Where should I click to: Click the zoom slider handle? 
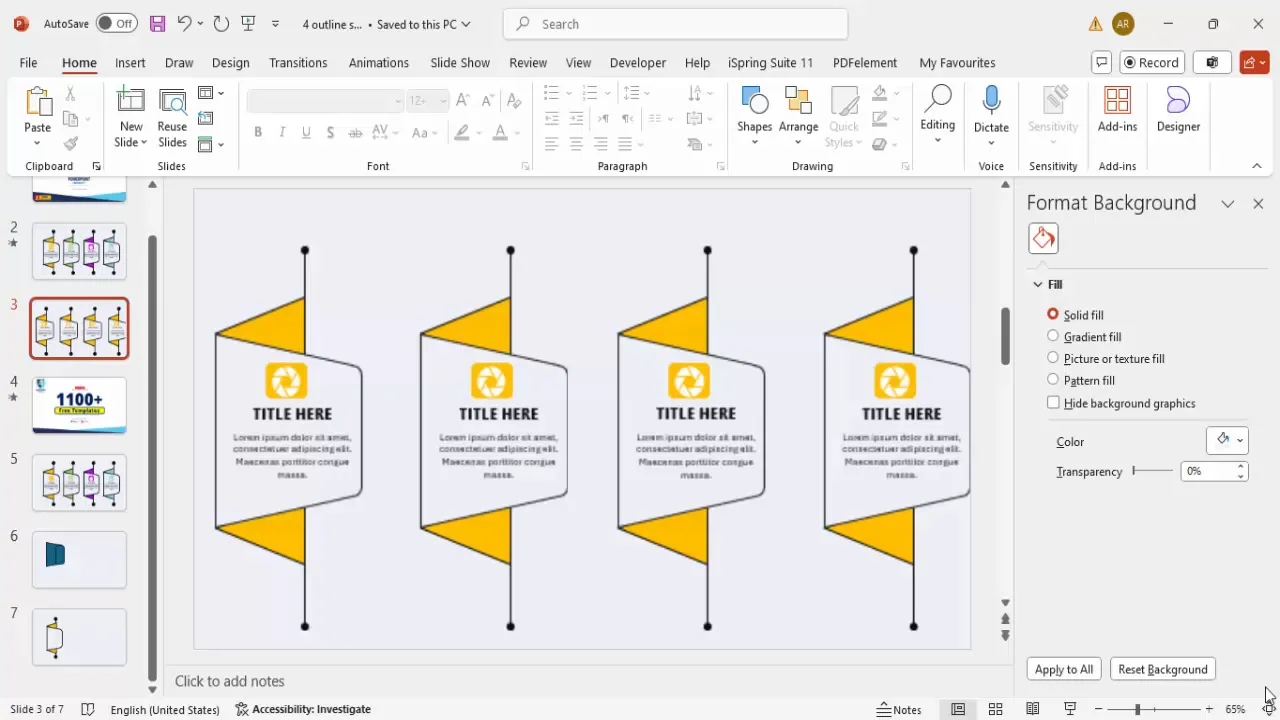pyautogui.click(x=1137, y=709)
